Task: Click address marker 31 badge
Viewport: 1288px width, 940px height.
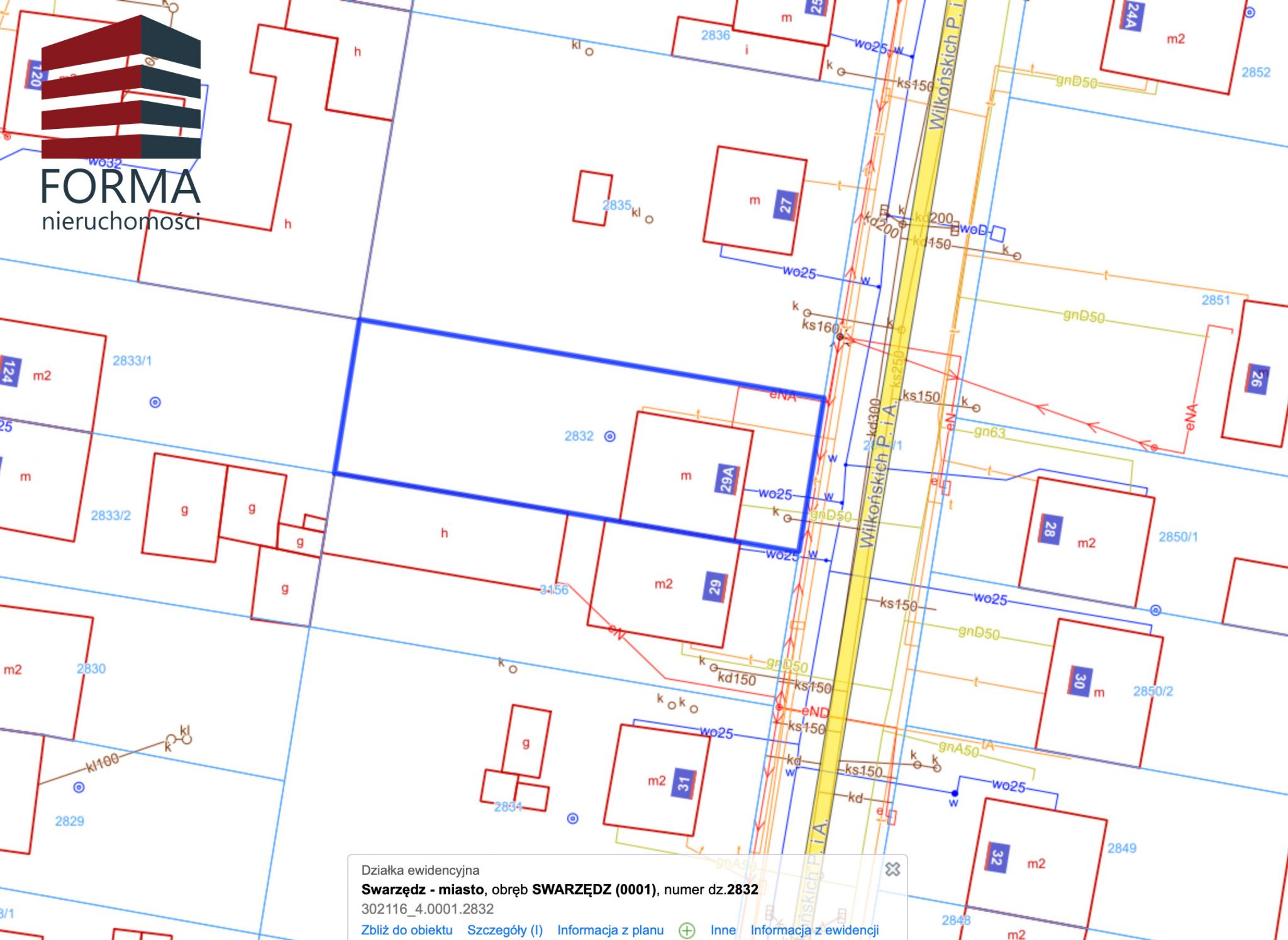Action: click(684, 783)
